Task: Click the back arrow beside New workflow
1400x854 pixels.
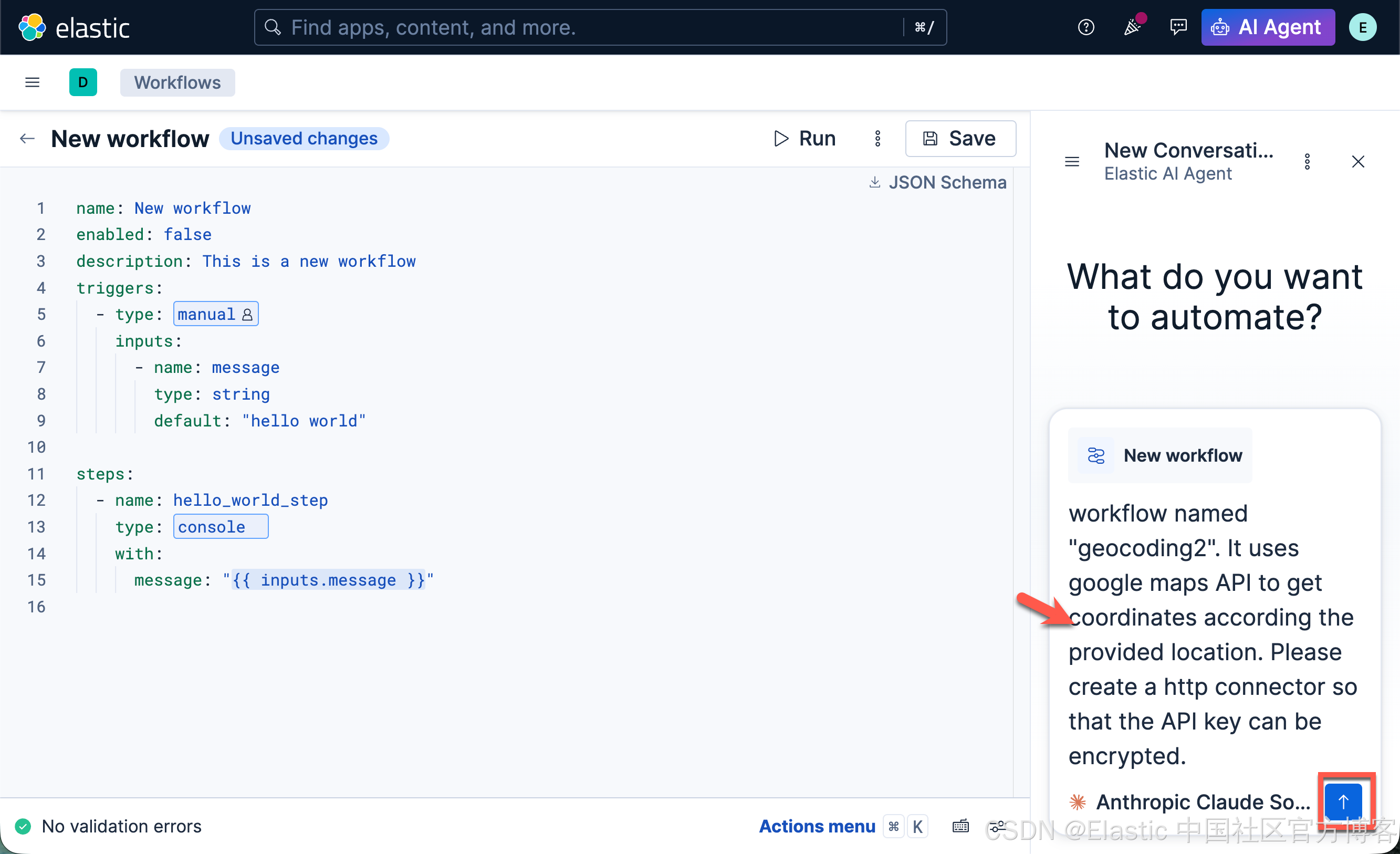Action: tap(27, 139)
